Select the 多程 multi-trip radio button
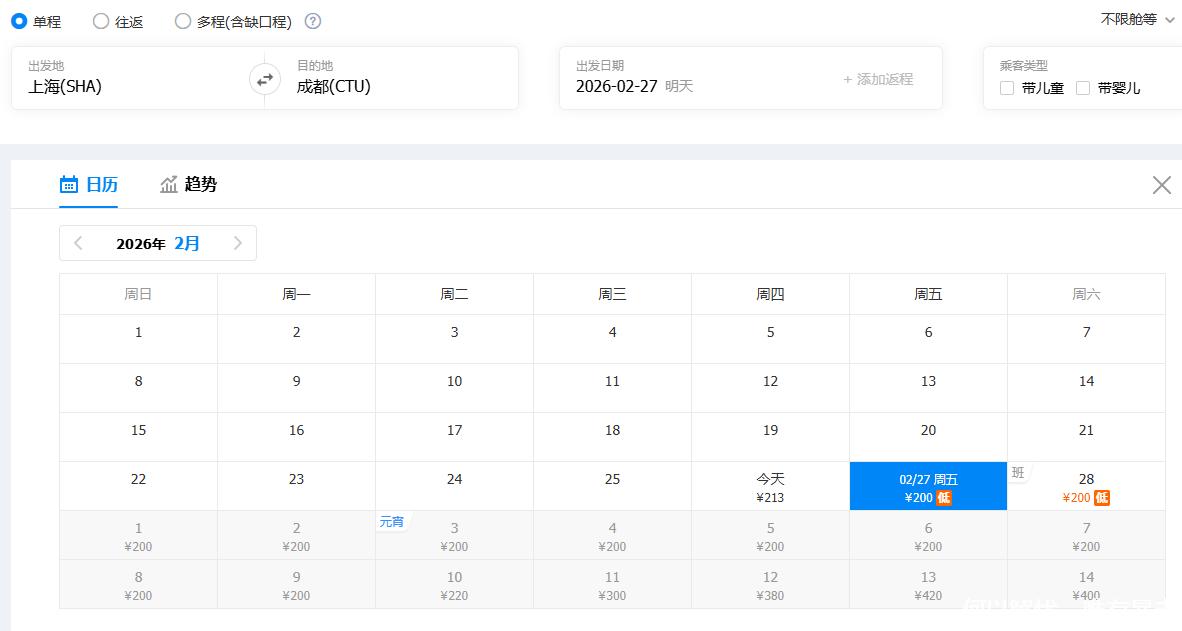This screenshot has height=631, width=1182. pyautogui.click(x=183, y=21)
